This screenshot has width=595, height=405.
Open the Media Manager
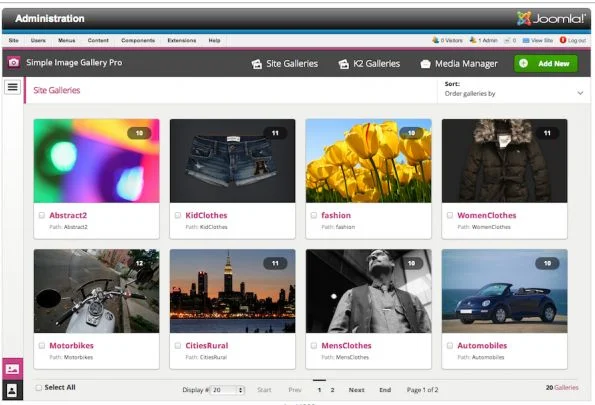[459, 64]
